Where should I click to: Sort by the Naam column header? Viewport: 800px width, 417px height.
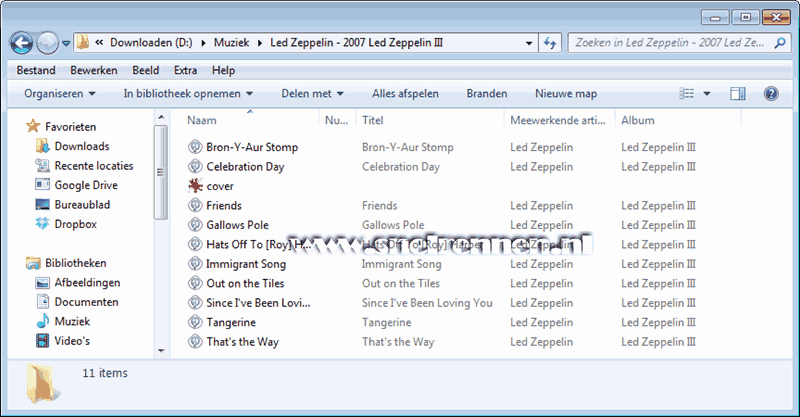202,120
